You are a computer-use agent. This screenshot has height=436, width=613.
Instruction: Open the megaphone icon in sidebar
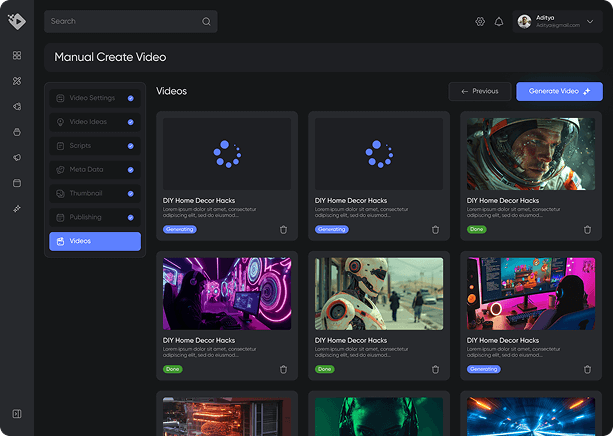[17, 157]
